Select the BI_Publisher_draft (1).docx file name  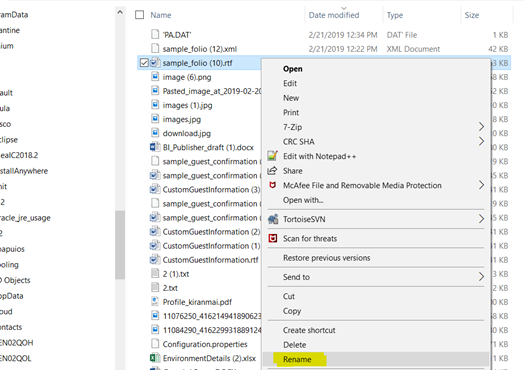pyautogui.click(x=208, y=147)
